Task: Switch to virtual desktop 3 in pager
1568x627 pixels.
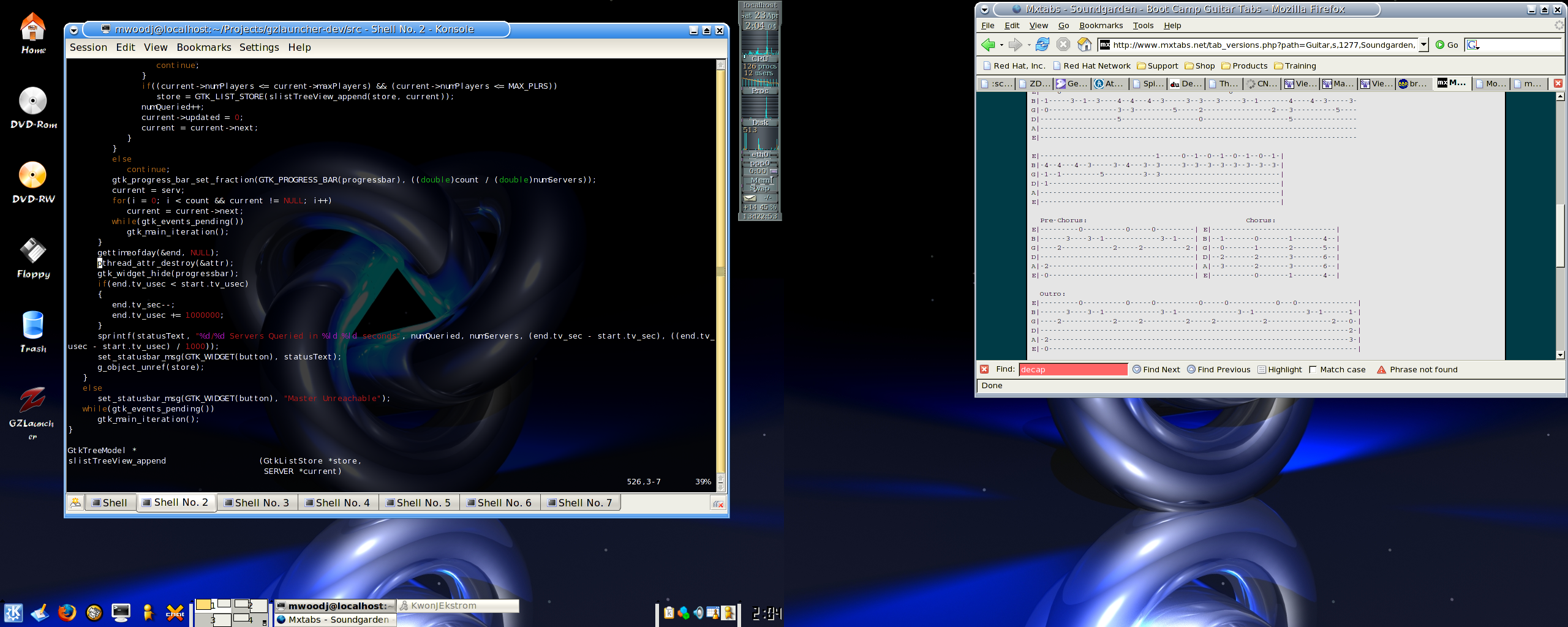Action: 212,620
